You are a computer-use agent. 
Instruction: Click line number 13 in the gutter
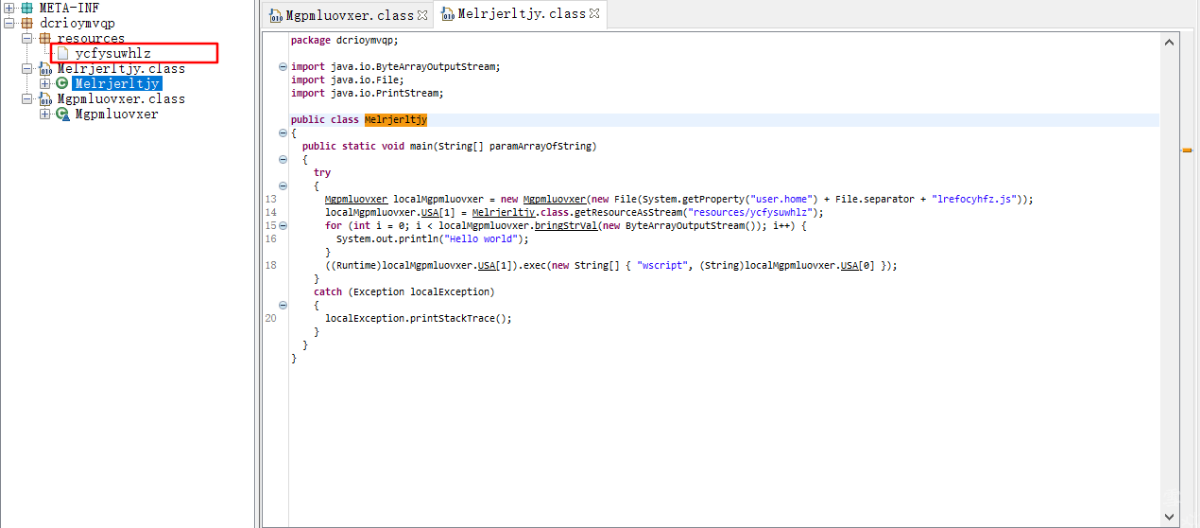point(271,199)
